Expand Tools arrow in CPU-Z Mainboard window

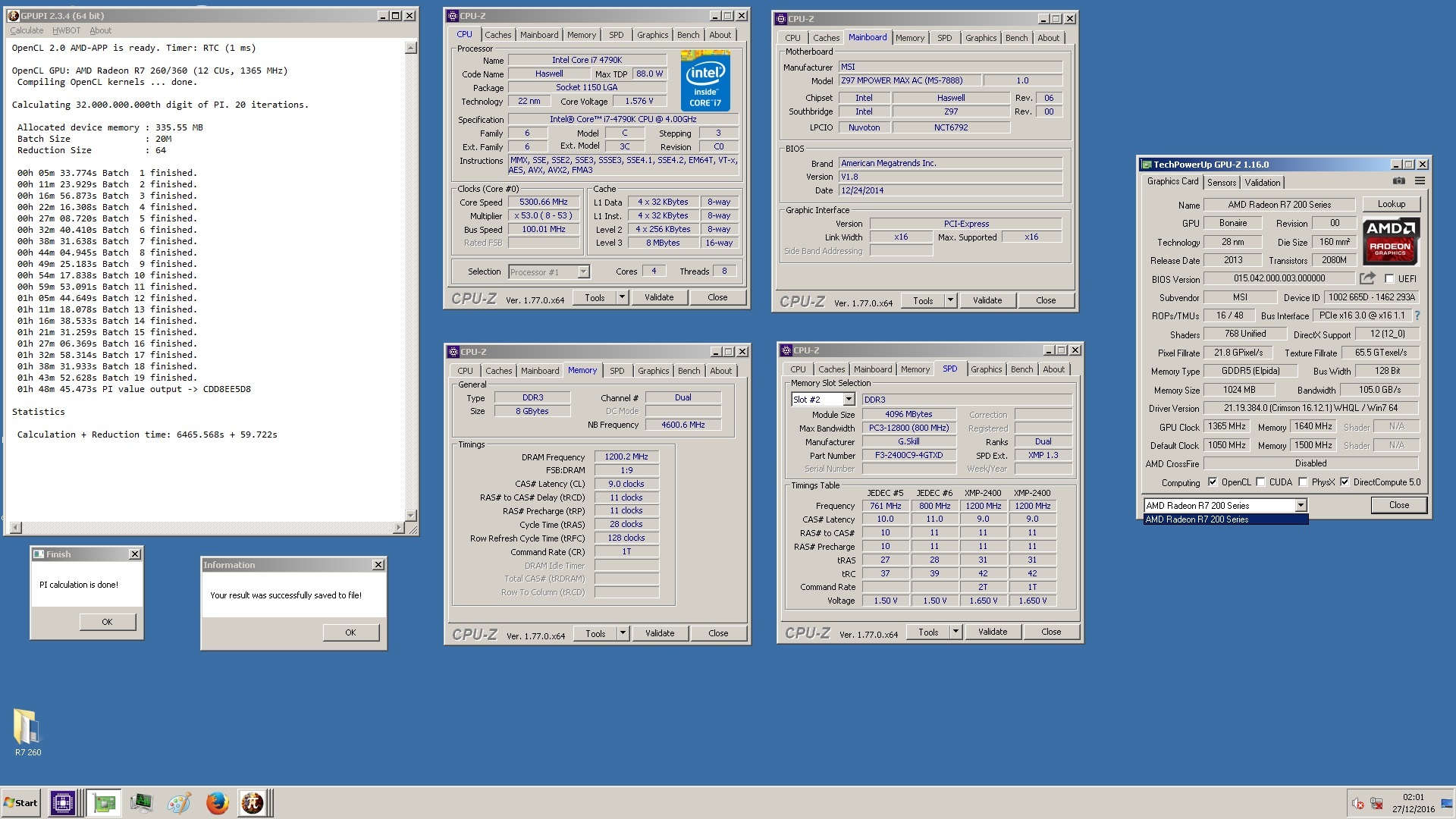click(x=950, y=300)
